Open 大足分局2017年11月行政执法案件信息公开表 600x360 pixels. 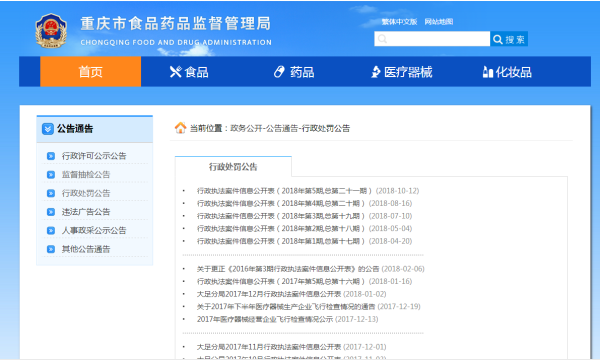(x=269, y=347)
